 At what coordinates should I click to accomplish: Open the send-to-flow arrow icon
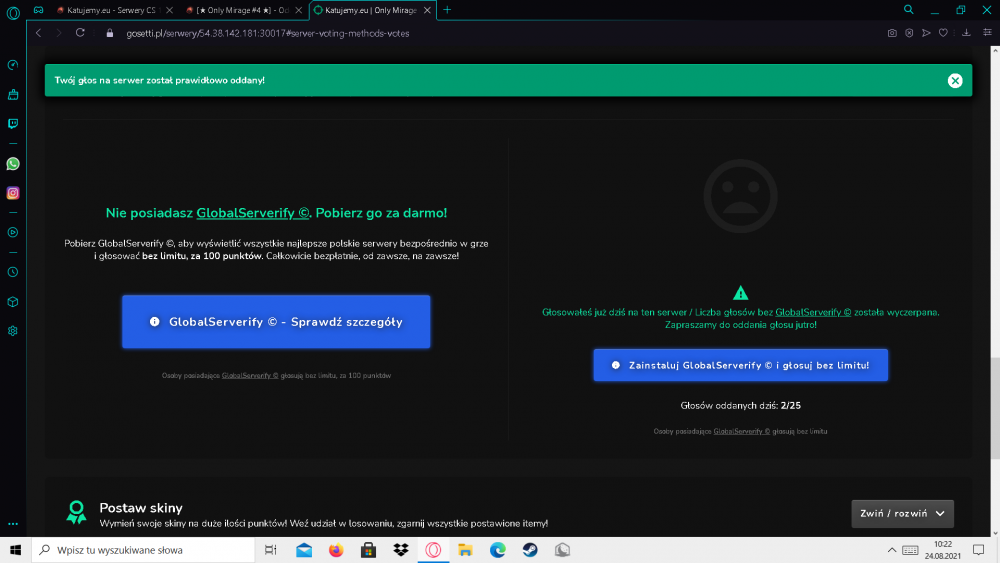(926, 33)
